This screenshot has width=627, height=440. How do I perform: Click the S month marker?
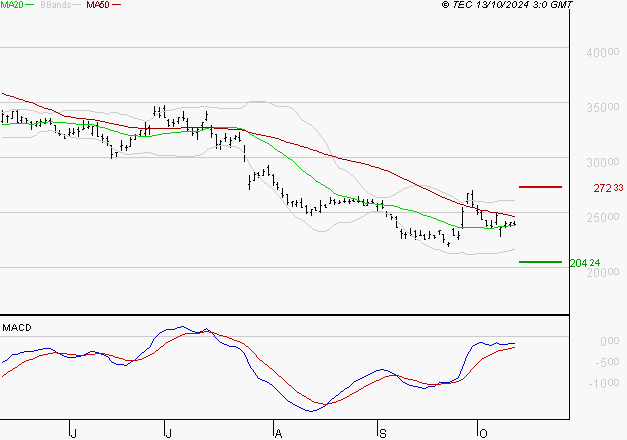click(383, 434)
